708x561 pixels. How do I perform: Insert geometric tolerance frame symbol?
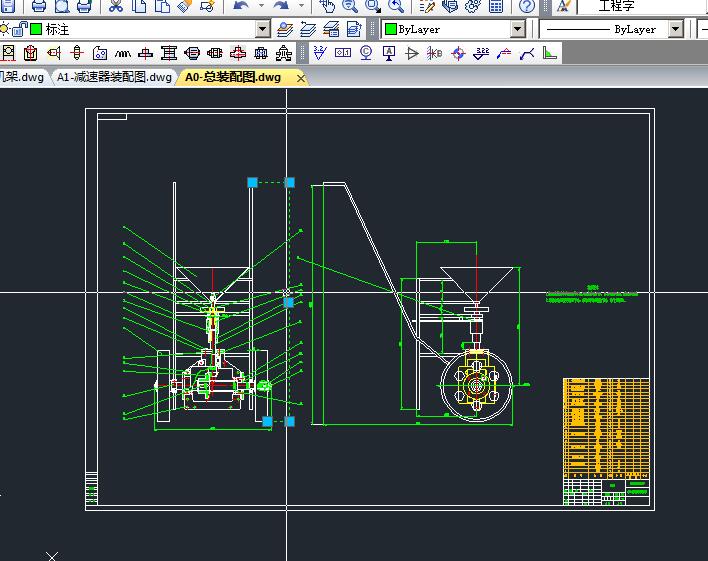click(343, 53)
